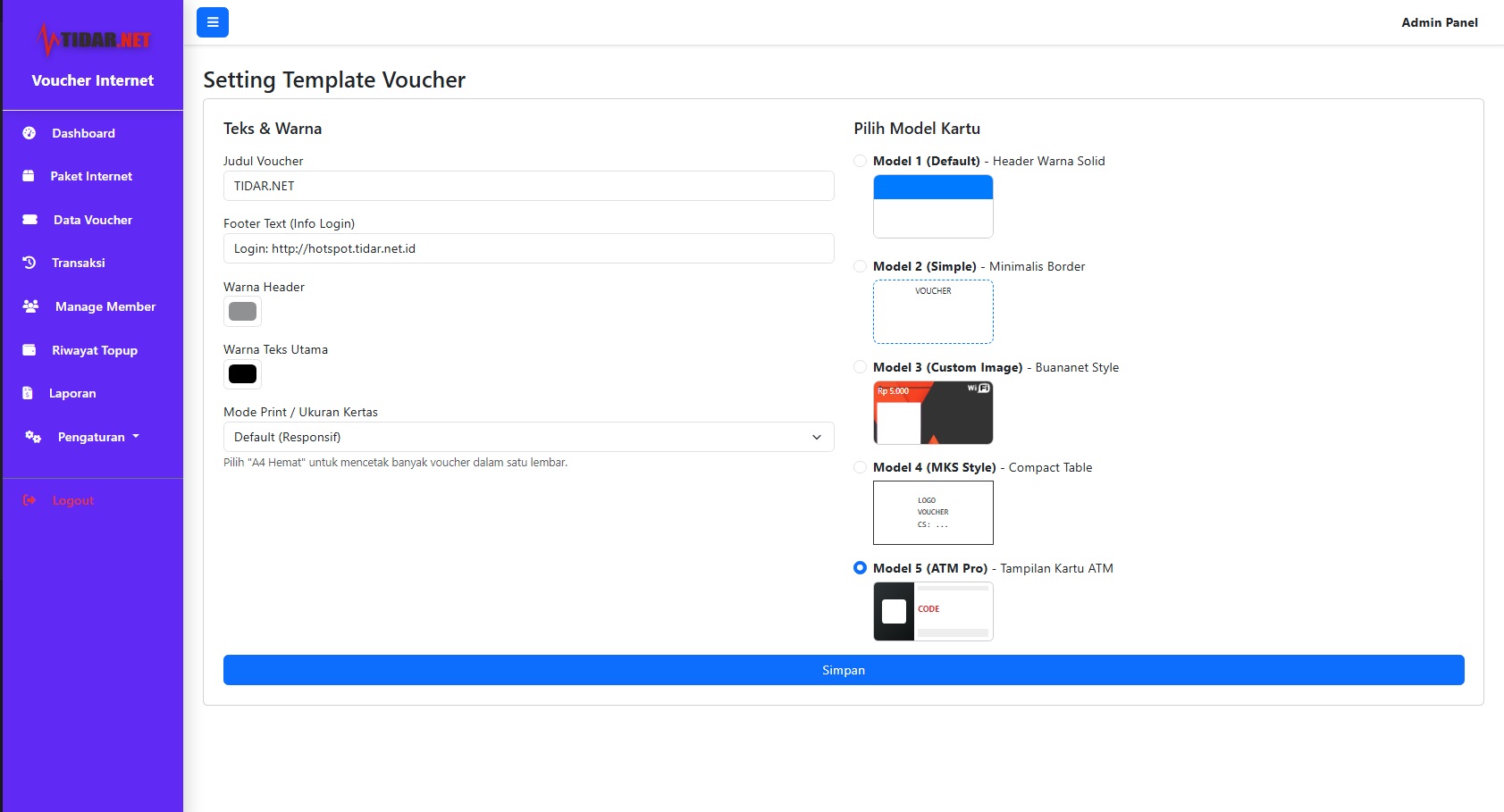
Task: Click the Data Voucher ticket icon
Action: coord(30,220)
